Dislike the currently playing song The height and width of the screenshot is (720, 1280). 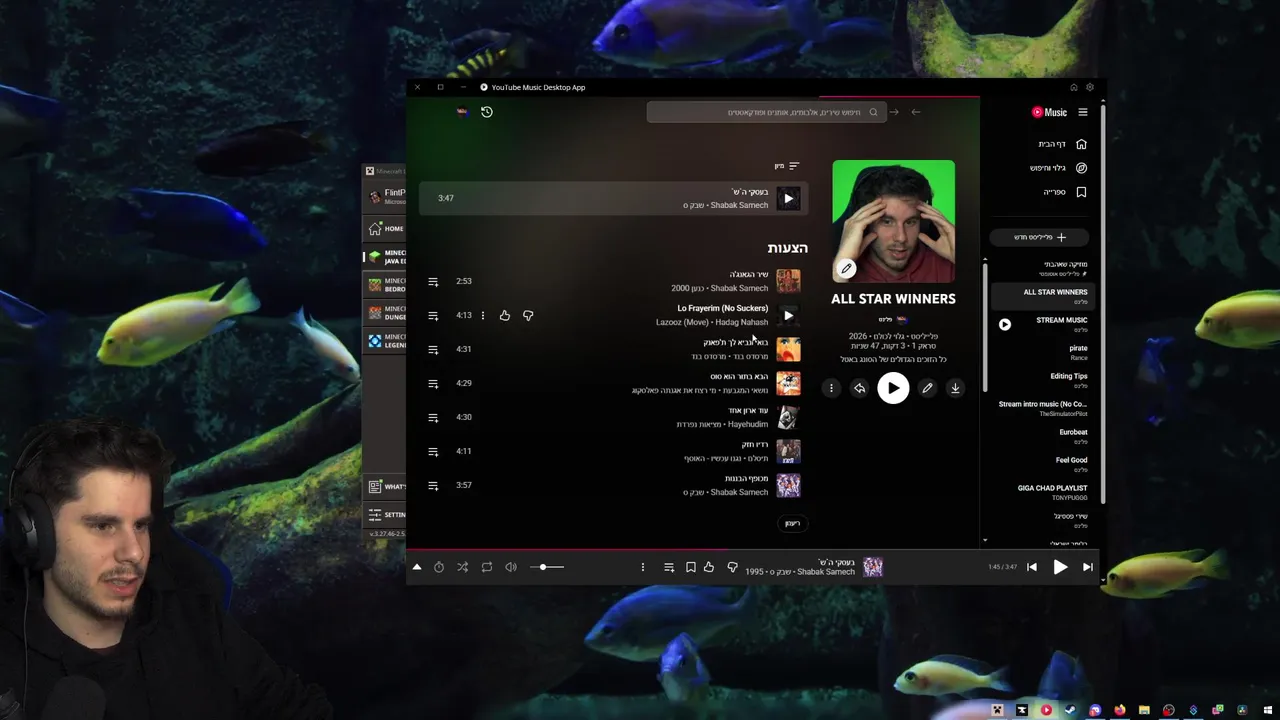732,567
